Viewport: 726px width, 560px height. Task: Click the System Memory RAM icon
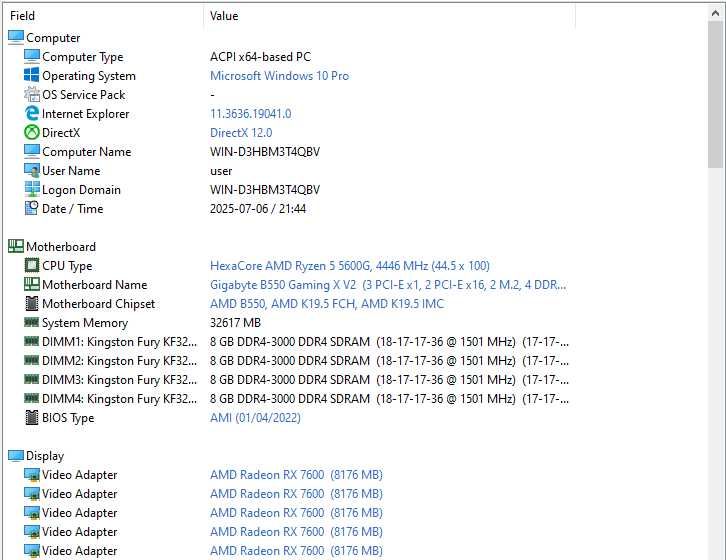coord(31,322)
